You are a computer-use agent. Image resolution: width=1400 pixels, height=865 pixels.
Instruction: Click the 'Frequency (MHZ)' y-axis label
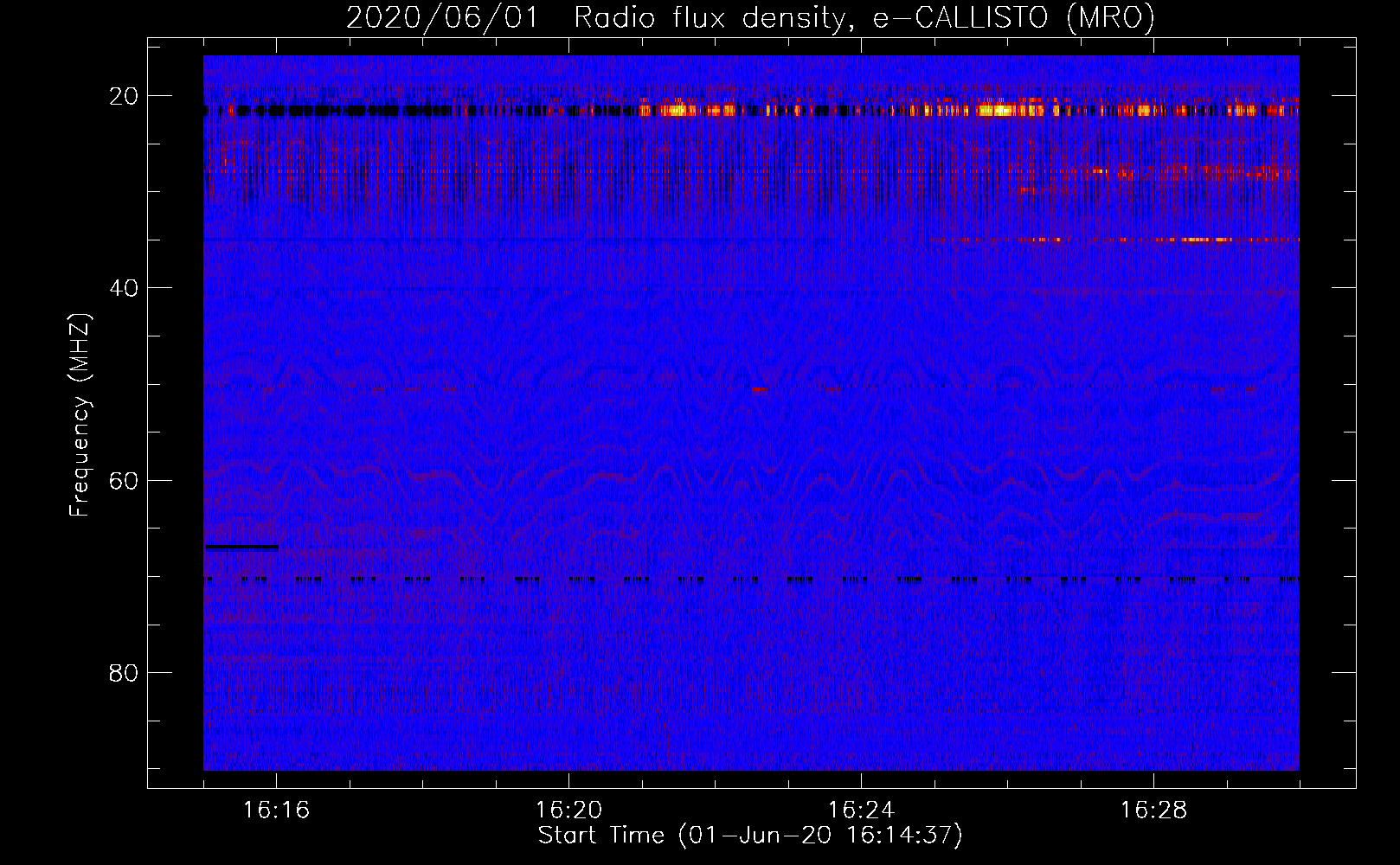80,415
